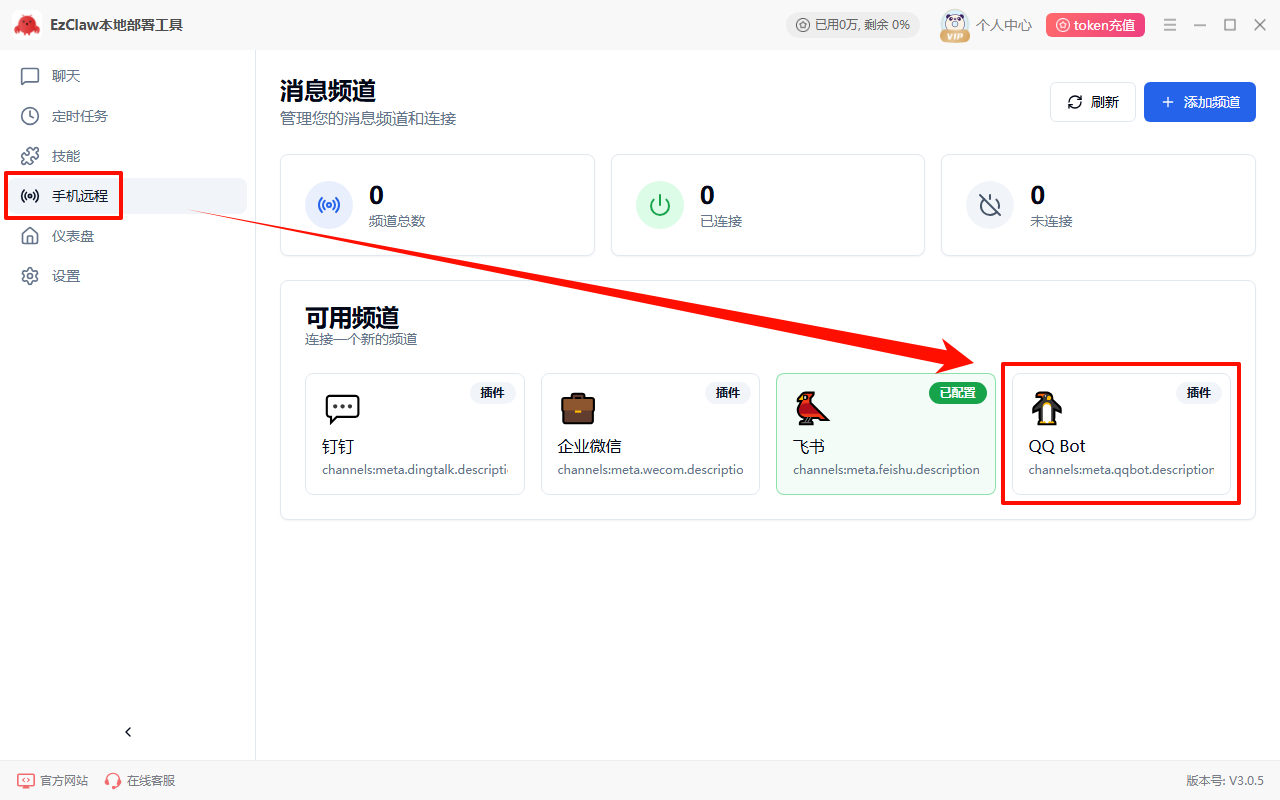The width and height of the screenshot is (1280, 800).
Task: Open the token充值 recharge button
Action: pos(1095,25)
